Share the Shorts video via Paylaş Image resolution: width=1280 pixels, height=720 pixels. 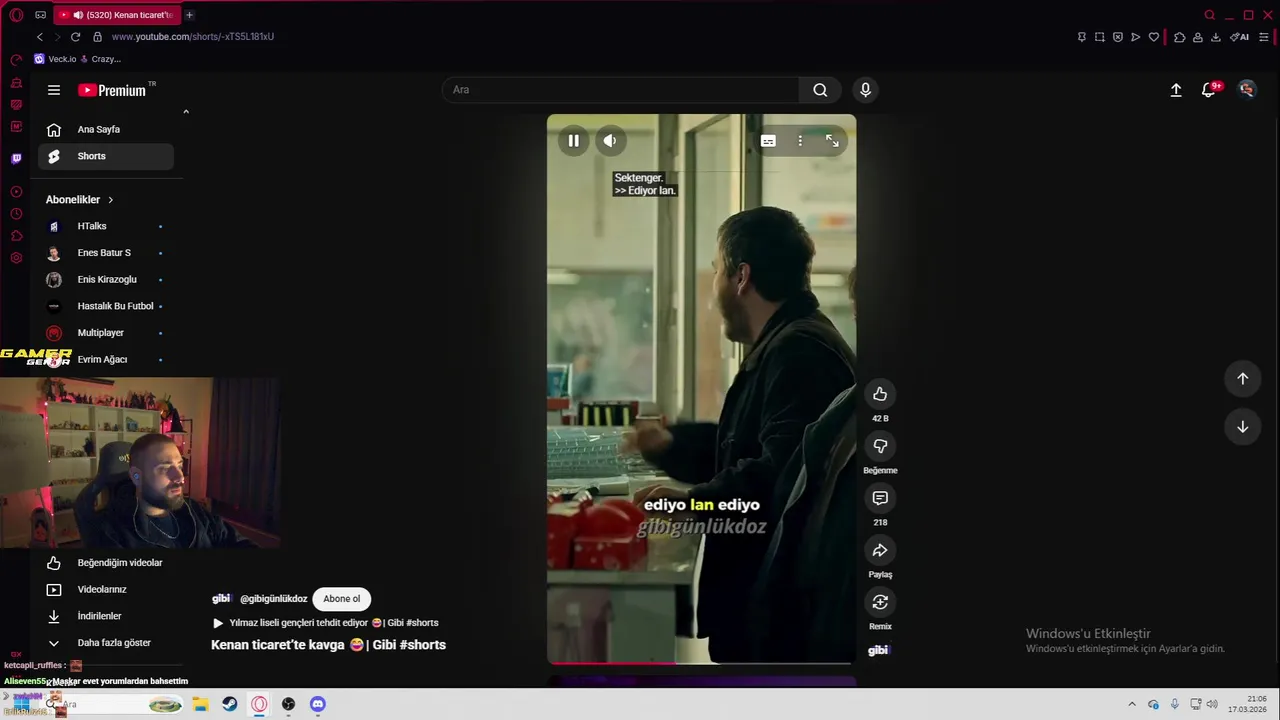(880, 550)
